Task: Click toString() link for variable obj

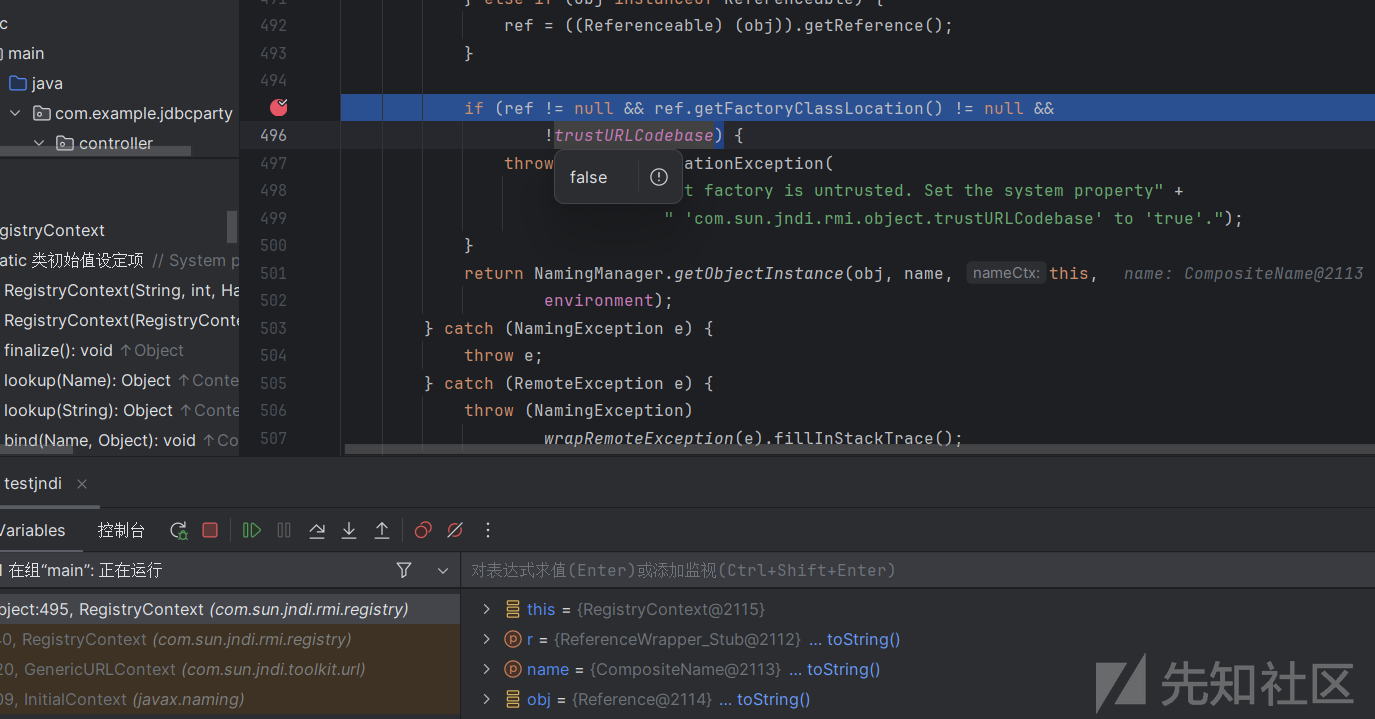Action: 773,699
